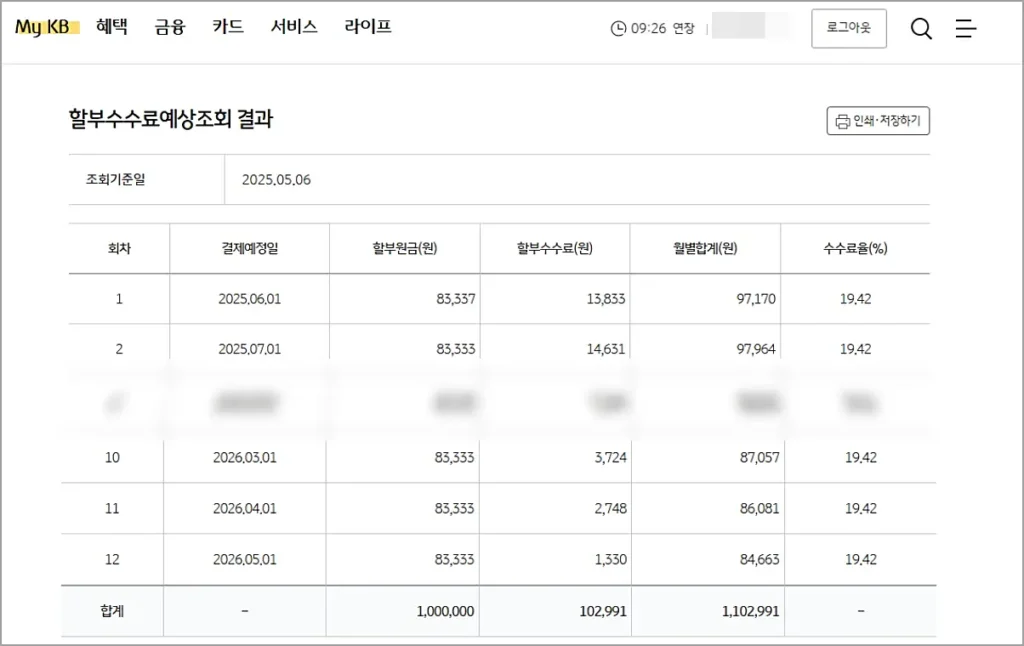Image resolution: width=1024 pixels, height=646 pixels.
Task: Select payment date 2026.04.01
Action: (245, 508)
